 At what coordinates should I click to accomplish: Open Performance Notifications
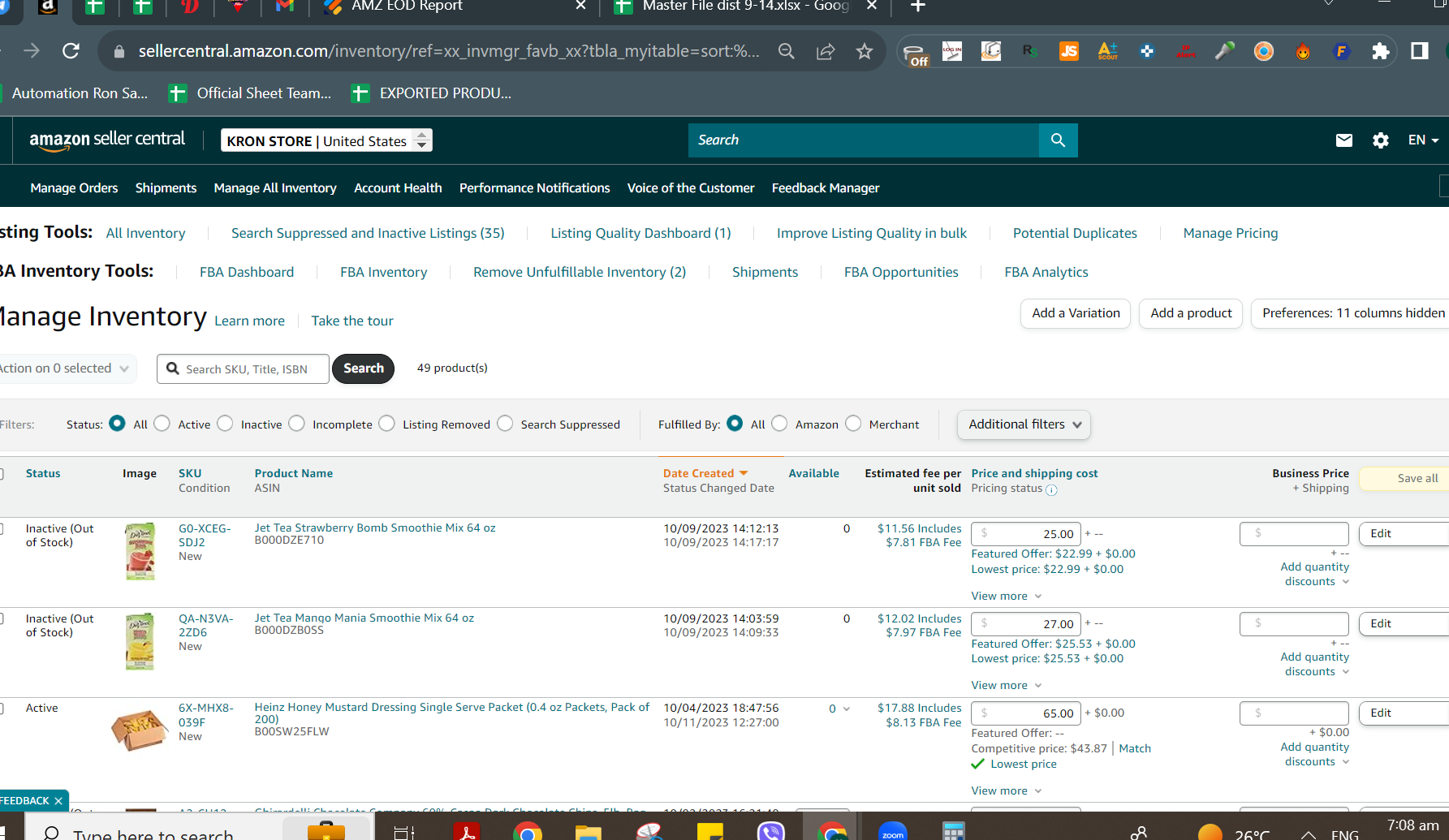(x=534, y=187)
